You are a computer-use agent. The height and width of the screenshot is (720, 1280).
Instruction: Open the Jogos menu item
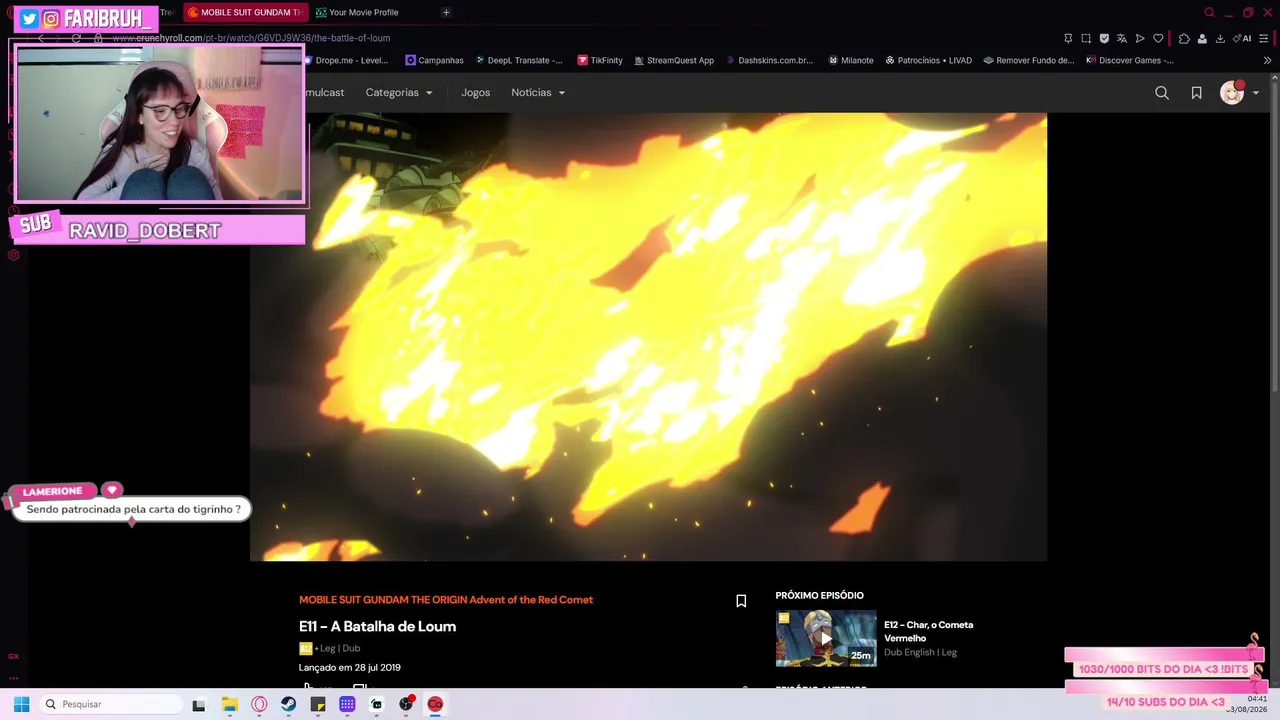[476, 92]
